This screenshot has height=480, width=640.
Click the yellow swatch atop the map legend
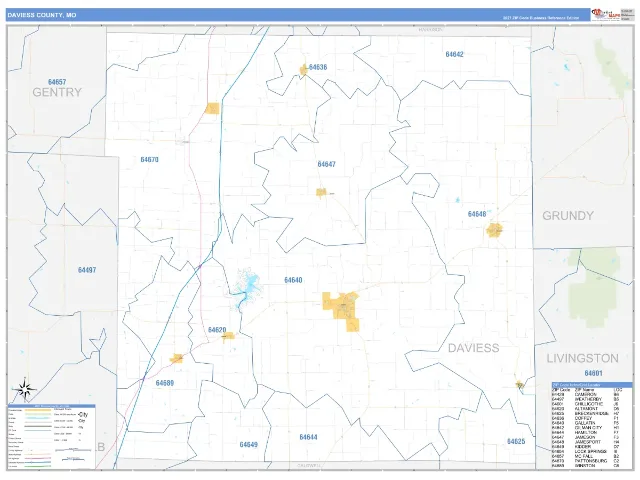tap(38, 410)
